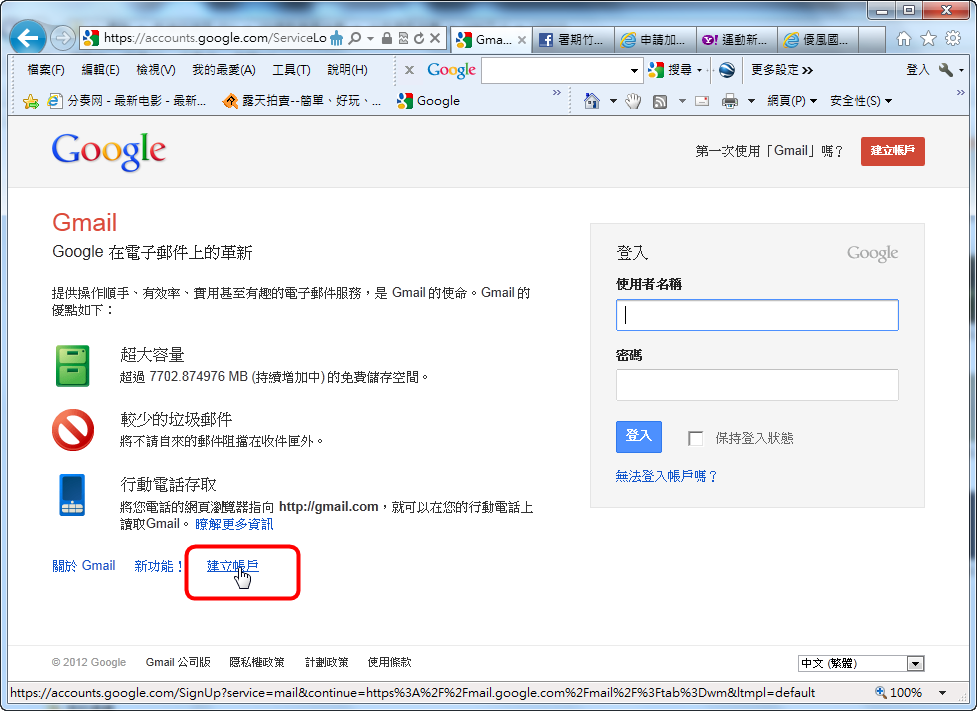Viewport: 977px width, 711px height.
Task: Click the printer icon in command bar
Action: click(730, 101)
